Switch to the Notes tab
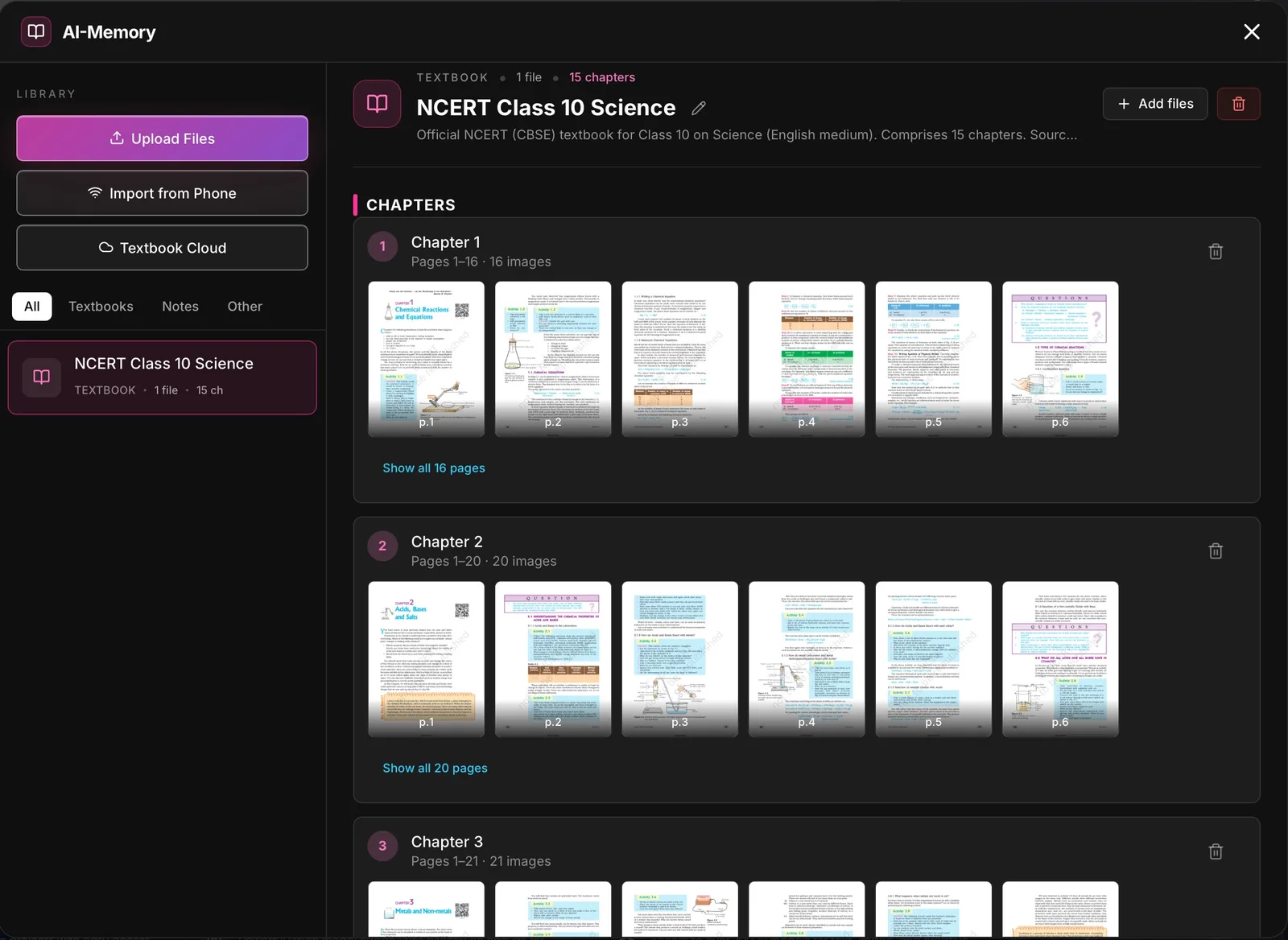 pos(180,307)
